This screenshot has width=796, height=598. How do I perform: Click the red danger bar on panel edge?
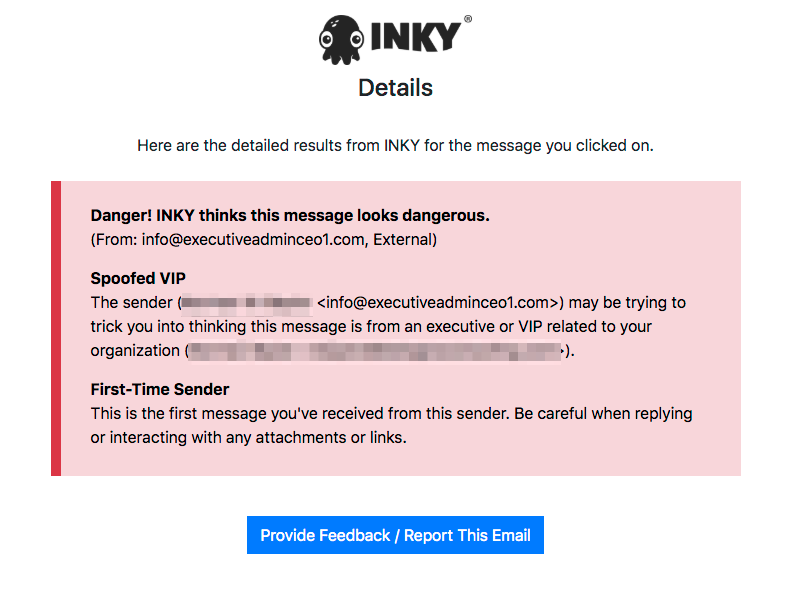[x=56, y=328]
